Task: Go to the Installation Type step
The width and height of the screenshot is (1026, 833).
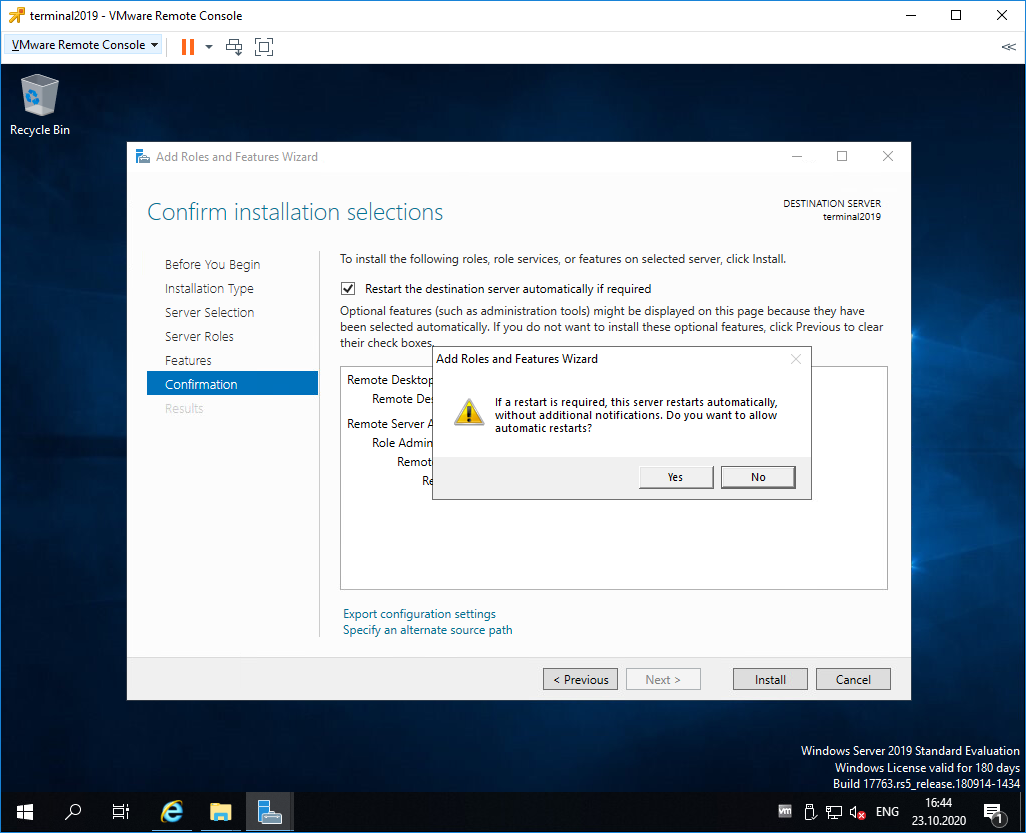Action: tap(209, 289)
